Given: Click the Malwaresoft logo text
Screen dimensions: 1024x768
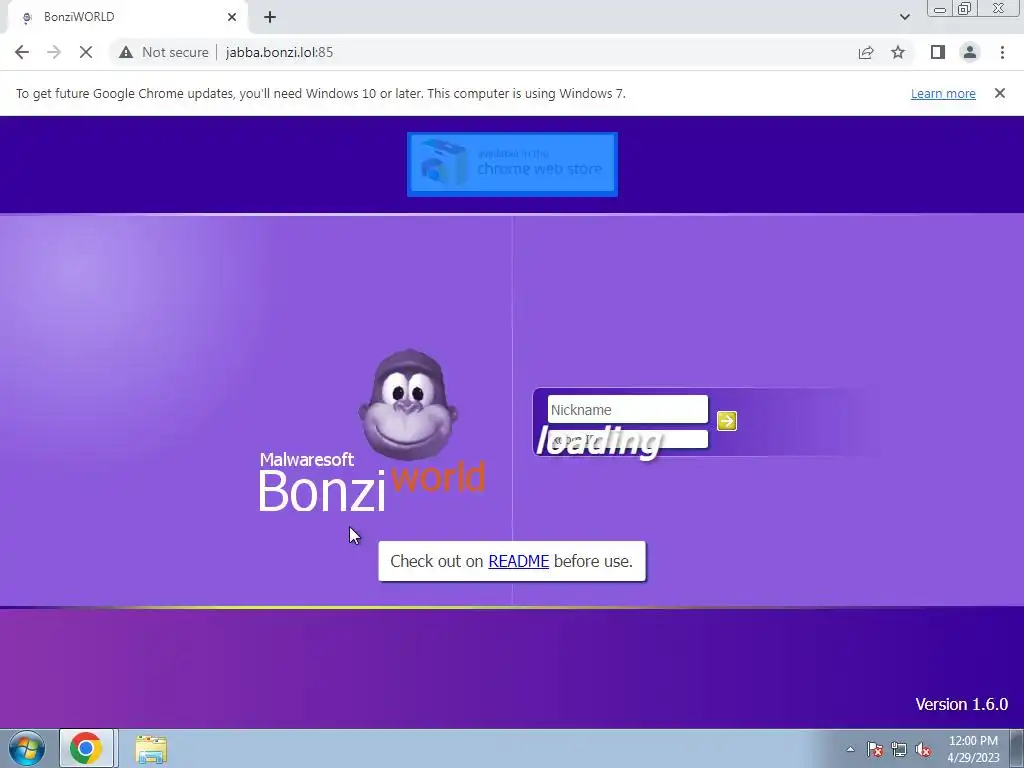Looking at the screenshot, I should click(307, 459).
